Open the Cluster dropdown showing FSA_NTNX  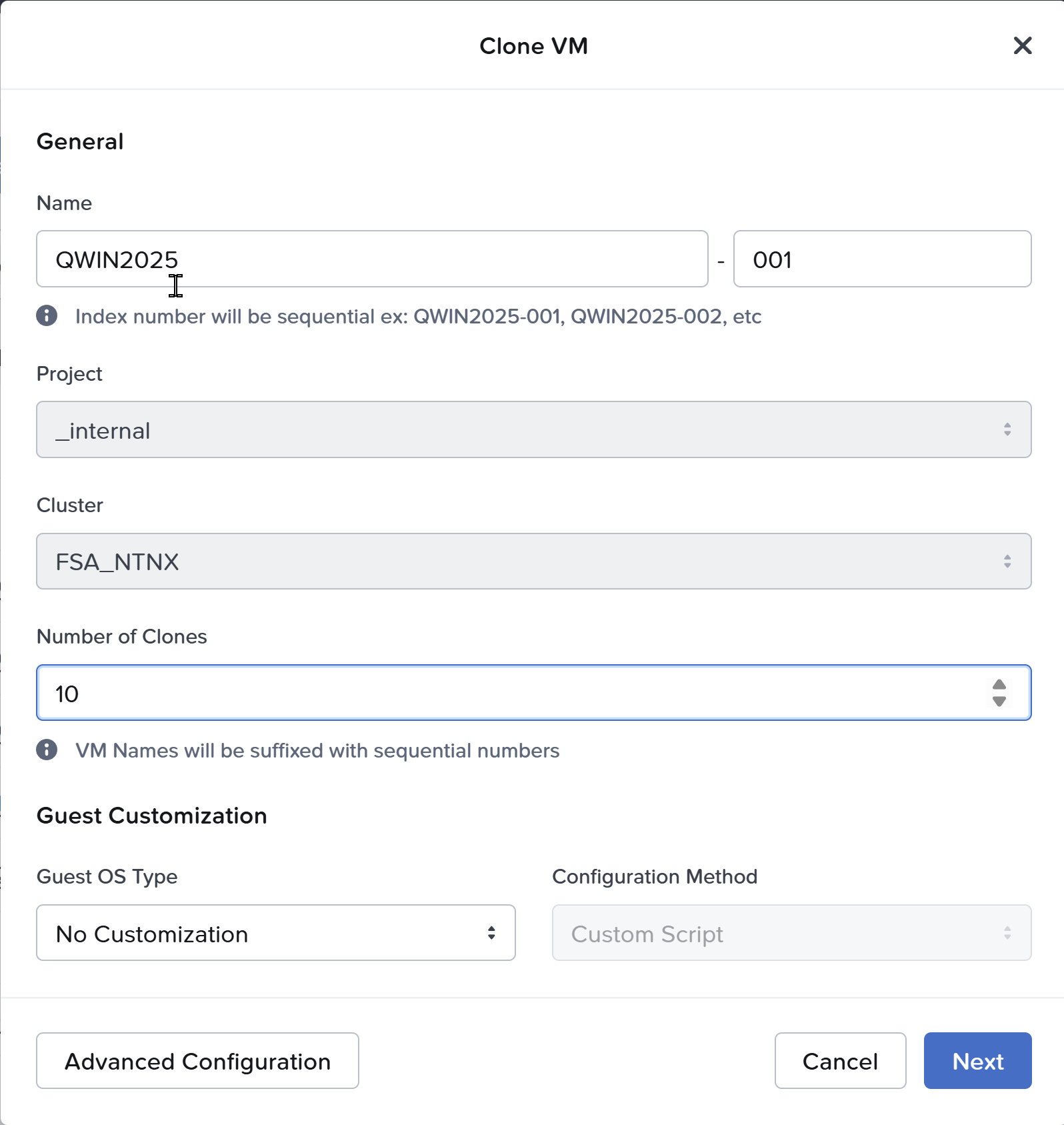point(520,561)
